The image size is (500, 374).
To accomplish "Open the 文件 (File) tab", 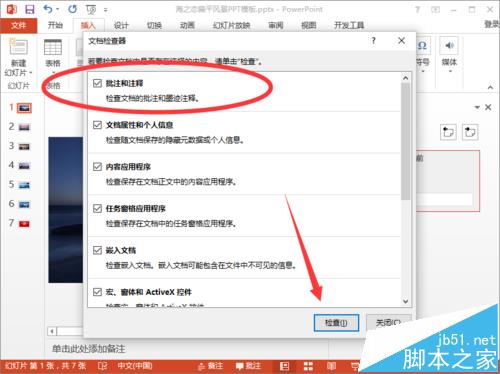I will tap(18, 25).
